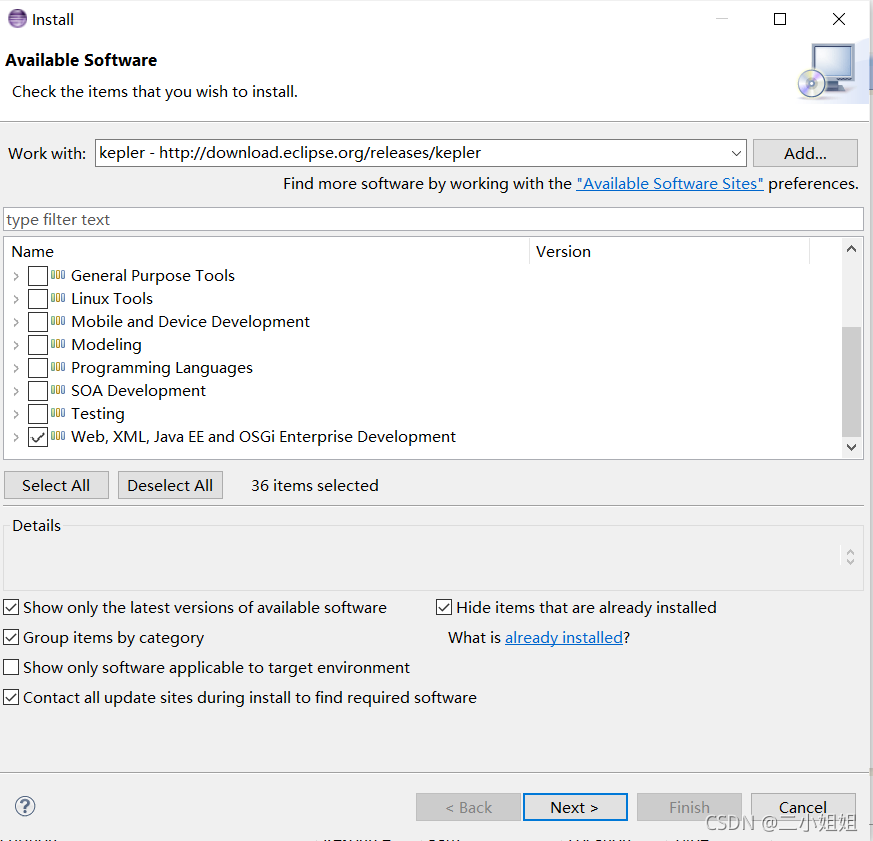Expand the Mobile and Device Development node

click(x=16, y=322)
